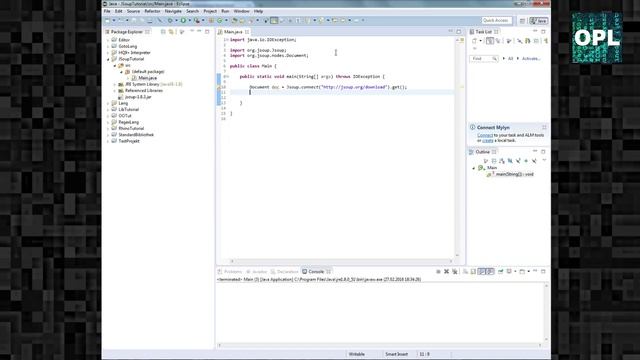Toggle Link with Editor in Package Explorer
This screenshot has height=360, width=640.
point(171,31)
